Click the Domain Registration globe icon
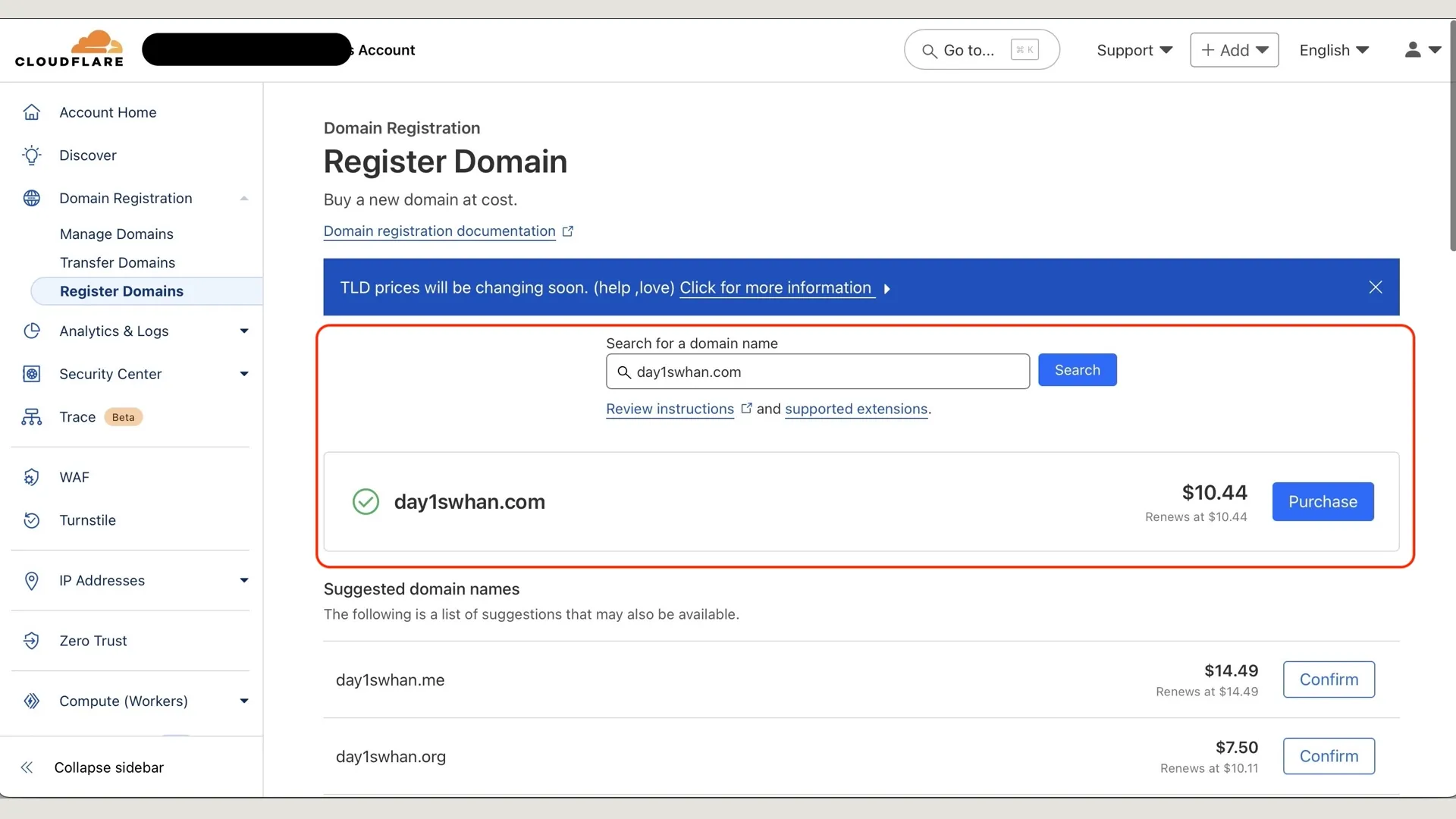Screen dimensions: 1456x819 31,198
